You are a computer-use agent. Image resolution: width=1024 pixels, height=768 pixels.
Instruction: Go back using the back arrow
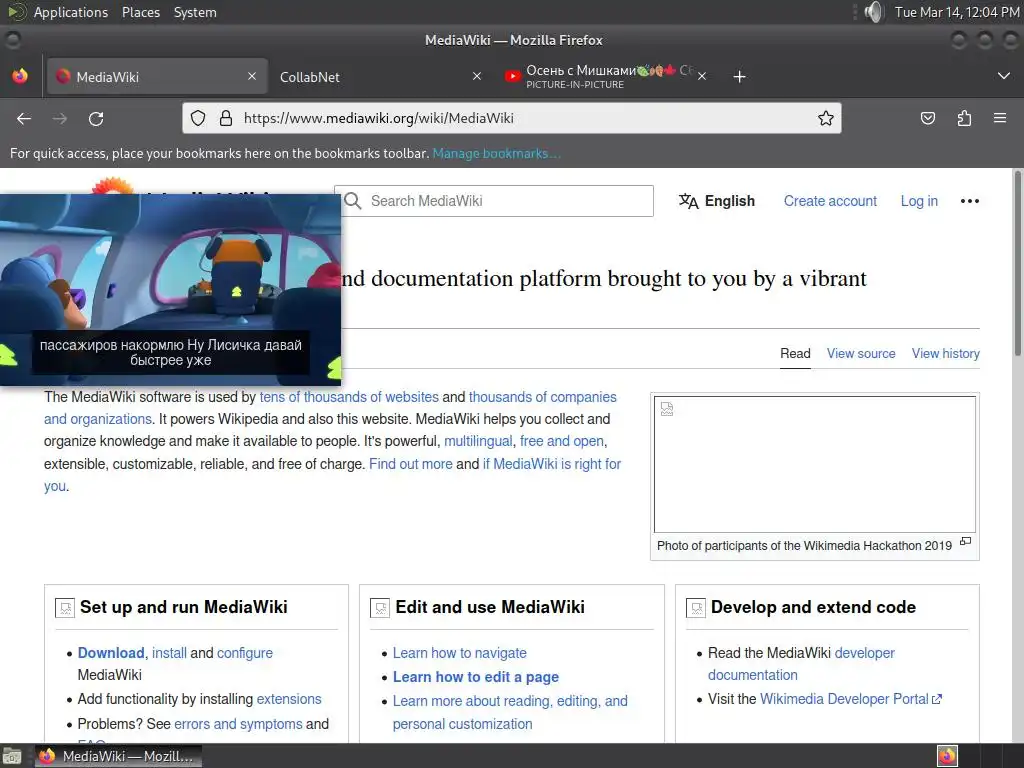[x=24, y=118]
